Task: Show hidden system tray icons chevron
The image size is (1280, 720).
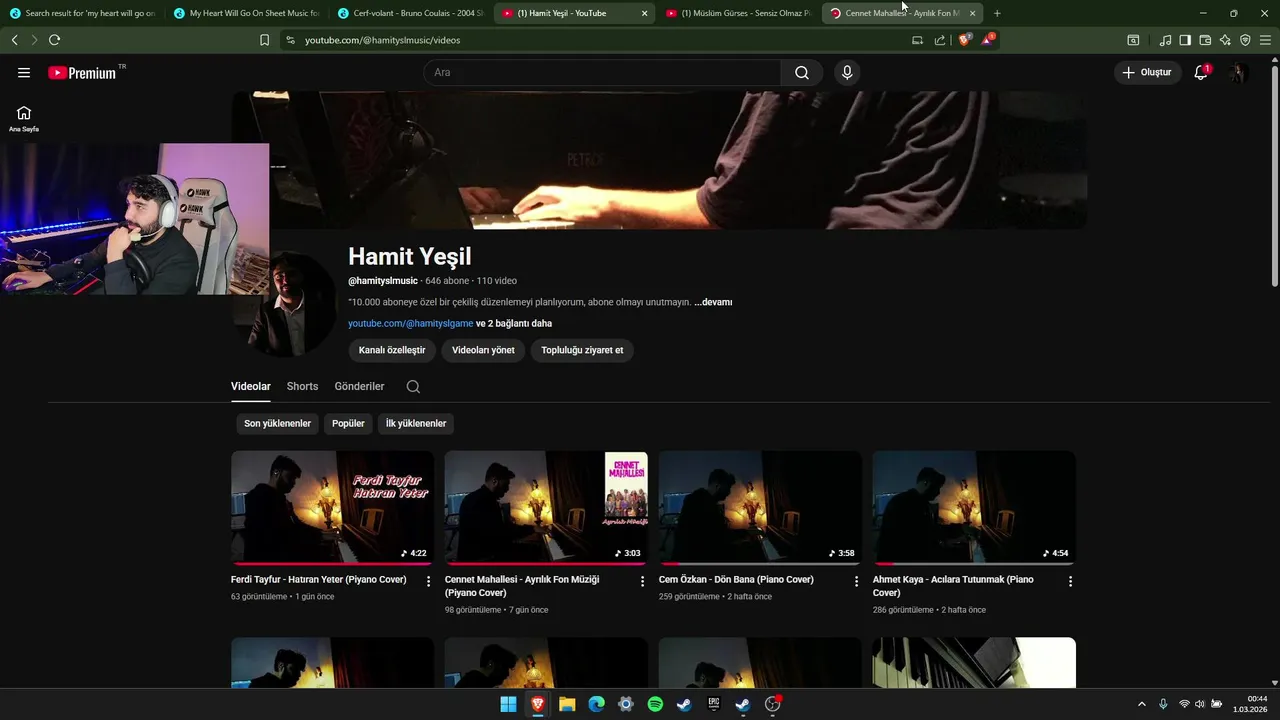Action: point(1141,704)
